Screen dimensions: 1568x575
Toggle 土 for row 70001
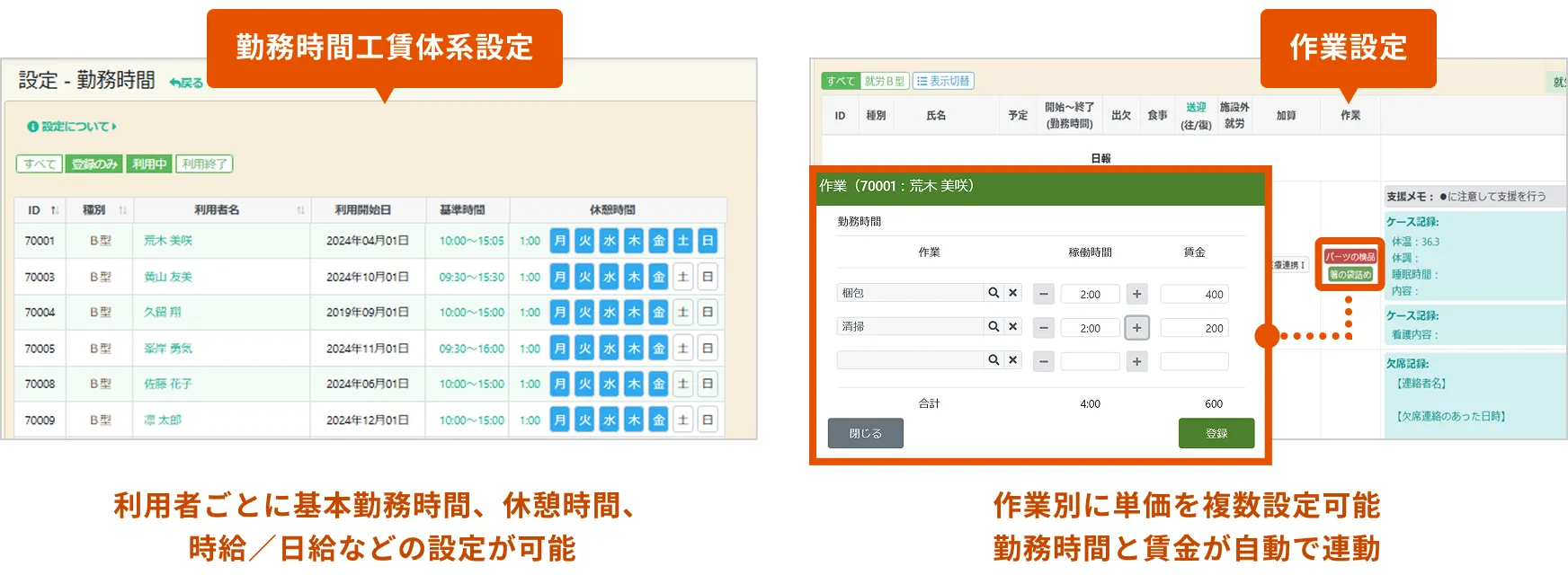(x=683, y=241)
